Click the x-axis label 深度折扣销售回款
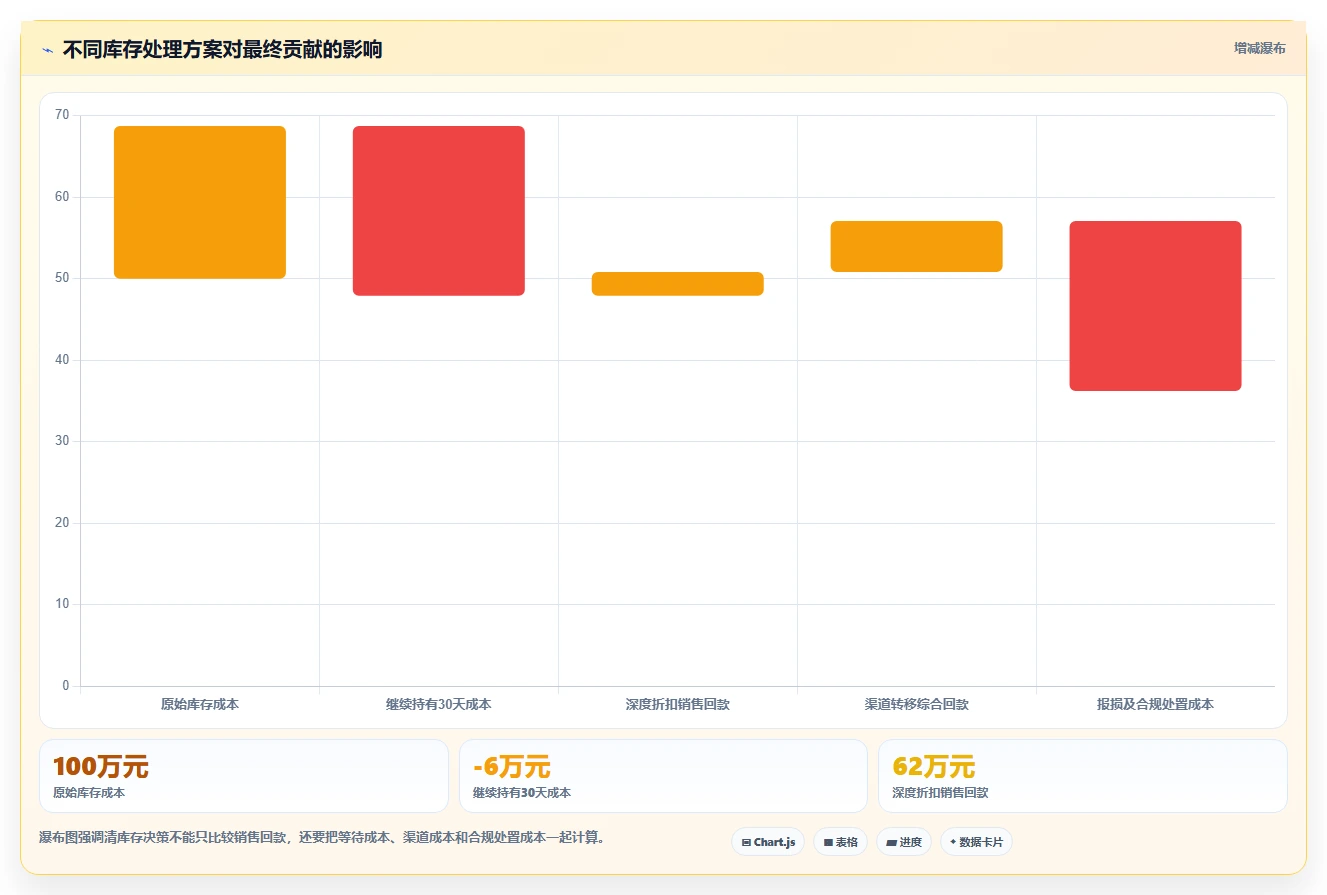 click(678, 704)
